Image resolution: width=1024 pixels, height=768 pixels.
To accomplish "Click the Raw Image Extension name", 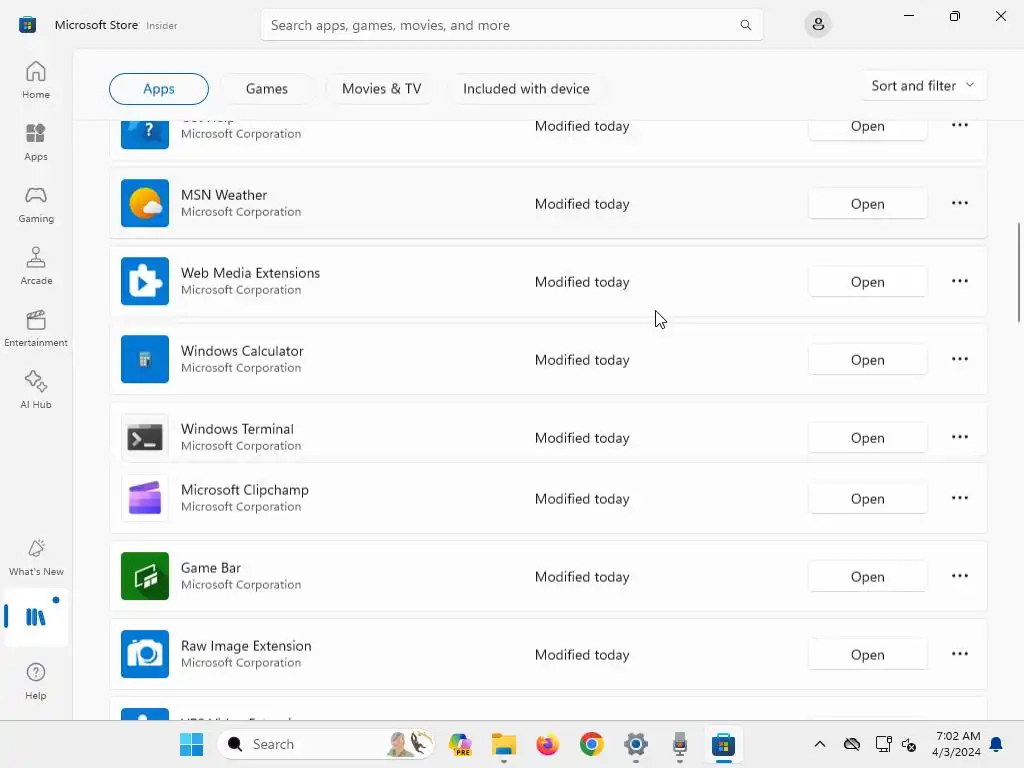I will point(246,646).
